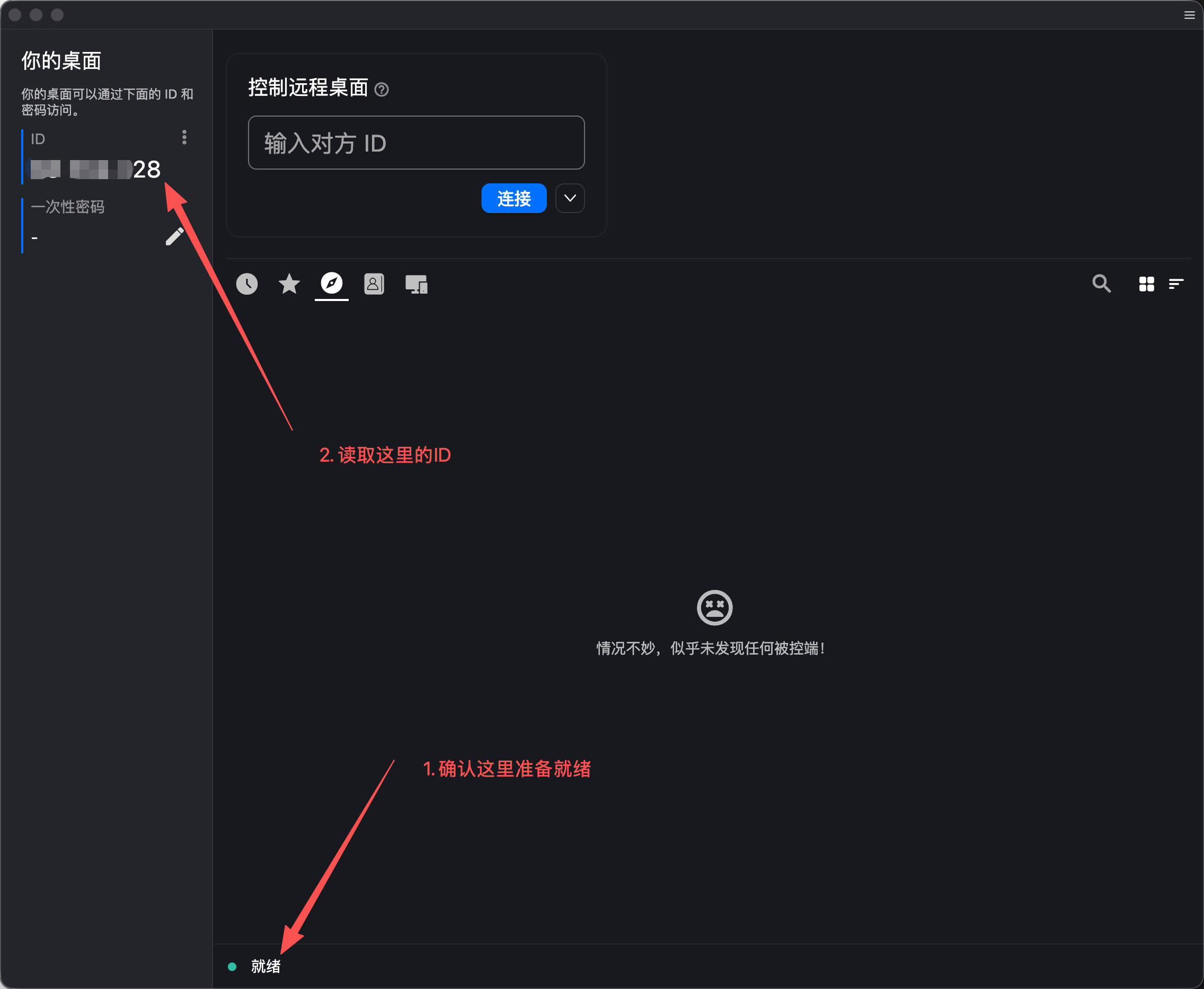Click the blue 连接 button
The width and height of the screenshot is (1204, 989).
tap(514, 198)
